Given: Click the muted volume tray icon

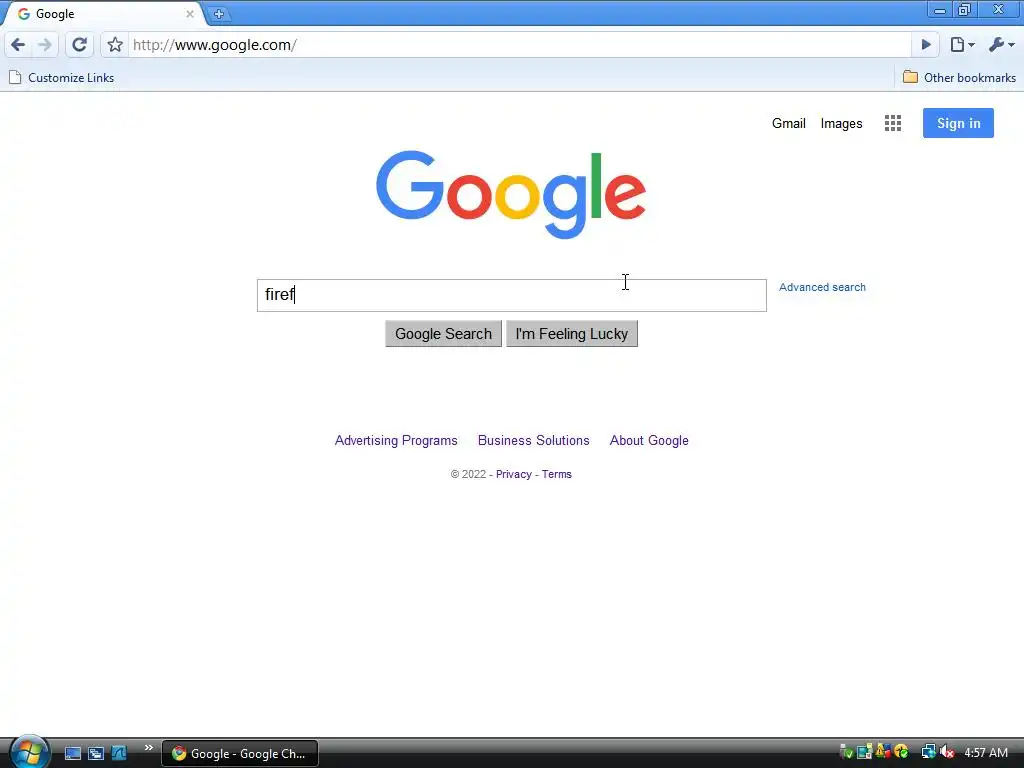Looking at the screenshot, I should (947, 752).
